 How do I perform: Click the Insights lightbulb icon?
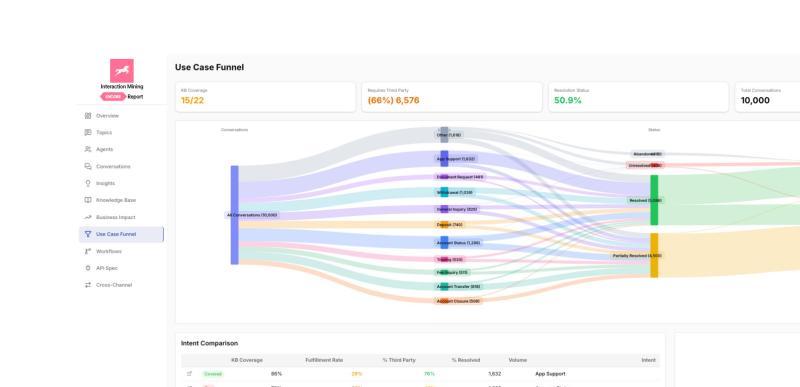88,183
